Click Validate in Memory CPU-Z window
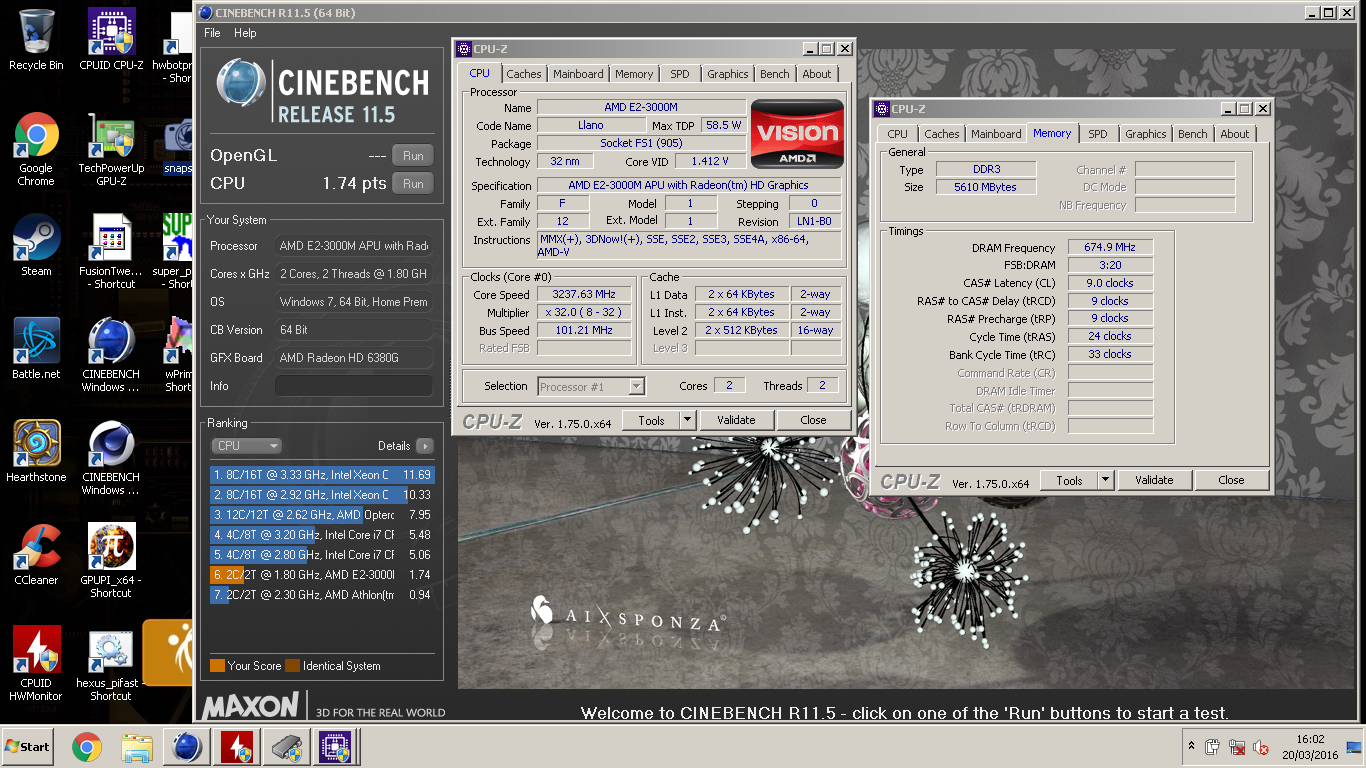Viewport: 1366px width, 768px height. [1154, 480]
